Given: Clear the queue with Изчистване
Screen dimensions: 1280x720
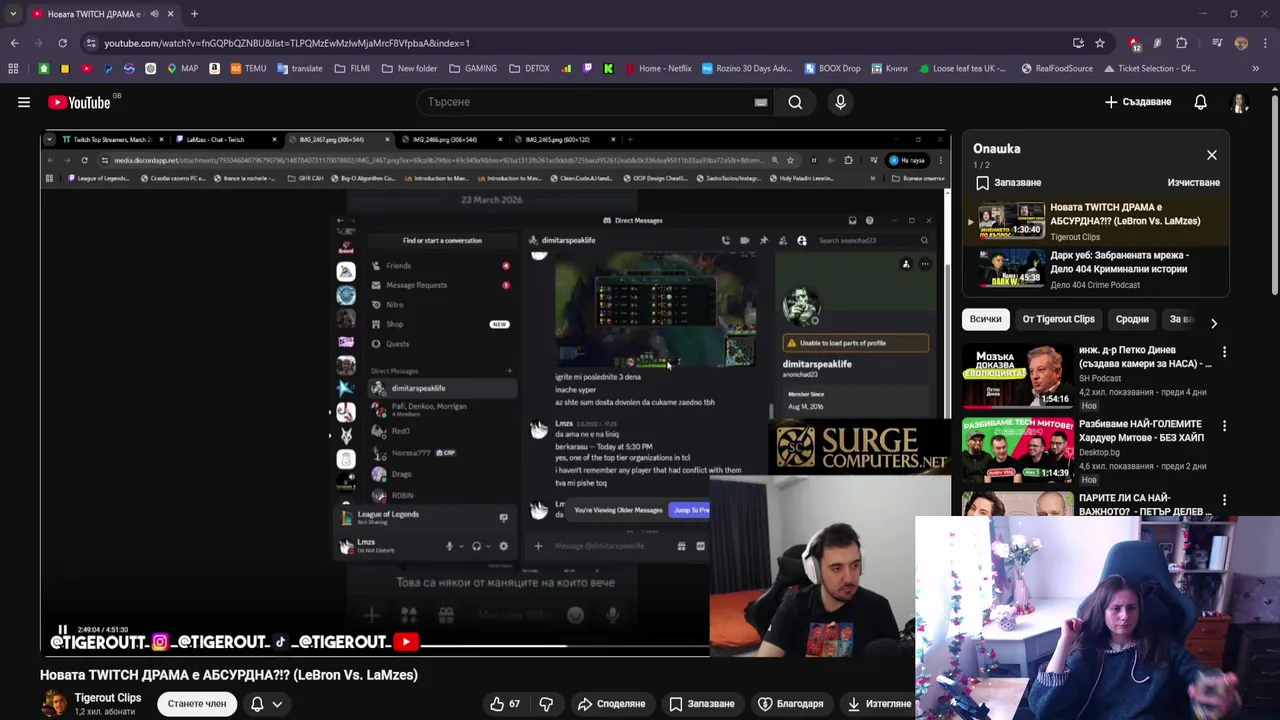Looking at the screenshot, I should pyautogui.click(x=1193, y=183).
